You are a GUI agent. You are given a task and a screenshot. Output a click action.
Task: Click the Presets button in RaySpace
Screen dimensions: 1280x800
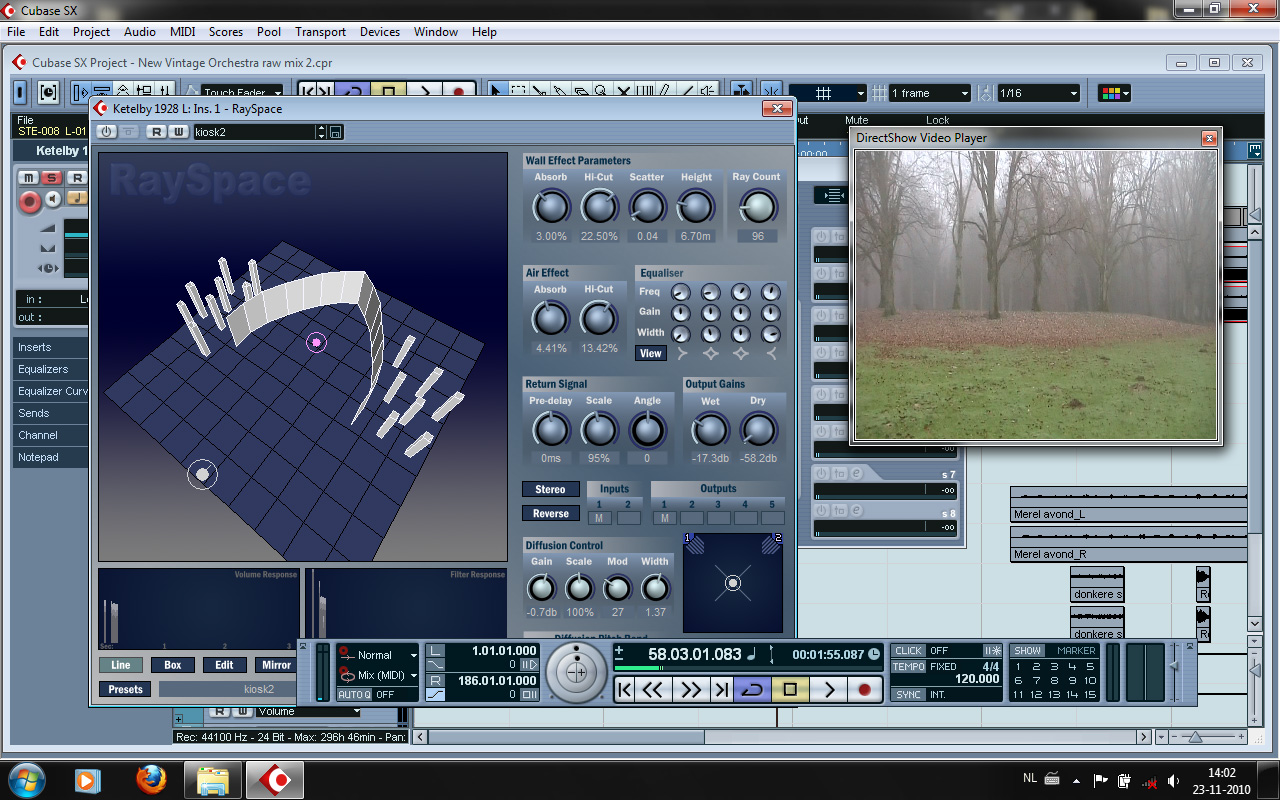(126, 689)
